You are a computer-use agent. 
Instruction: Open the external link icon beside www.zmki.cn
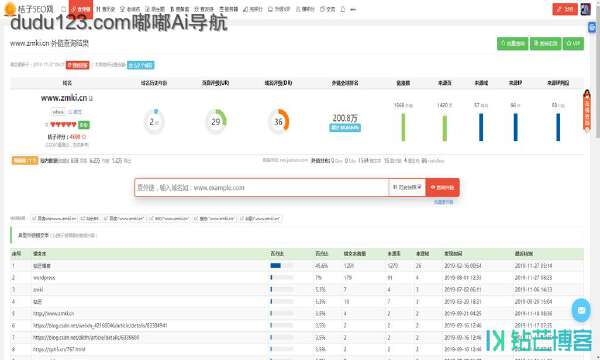coord(91,99)
